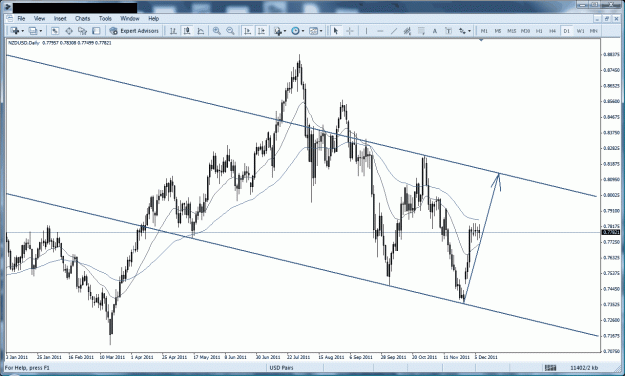Switch to W1 weekly timeframe
Viewport: 625px width, 376px height.
pyautogui.click(x=580, y=31)
